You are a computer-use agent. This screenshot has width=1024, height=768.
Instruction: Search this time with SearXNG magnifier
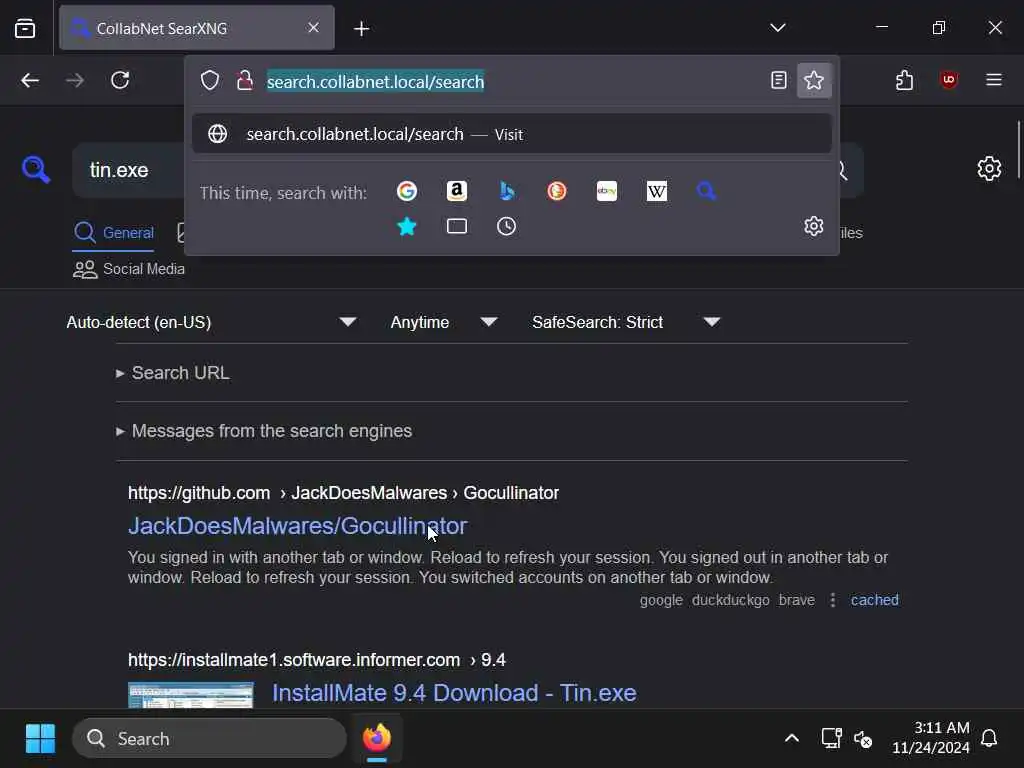(x=706, y=191)
